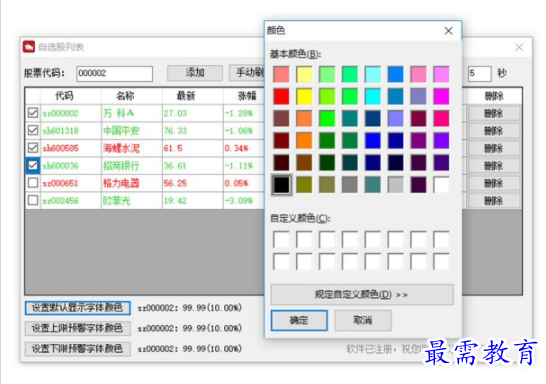Click stock code sz000651 in the table
The width and height of the screenshot is (546, 384).
tap(60, 183)
